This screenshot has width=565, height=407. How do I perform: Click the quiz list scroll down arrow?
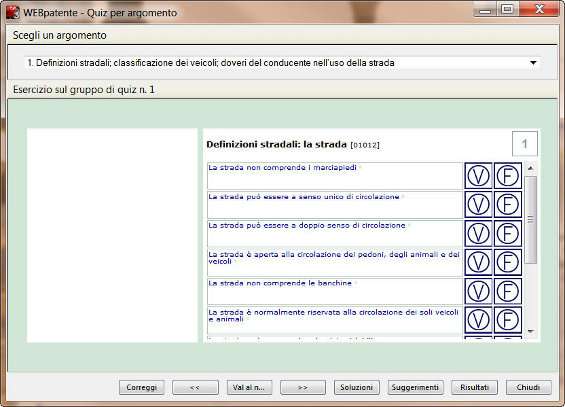530,331
